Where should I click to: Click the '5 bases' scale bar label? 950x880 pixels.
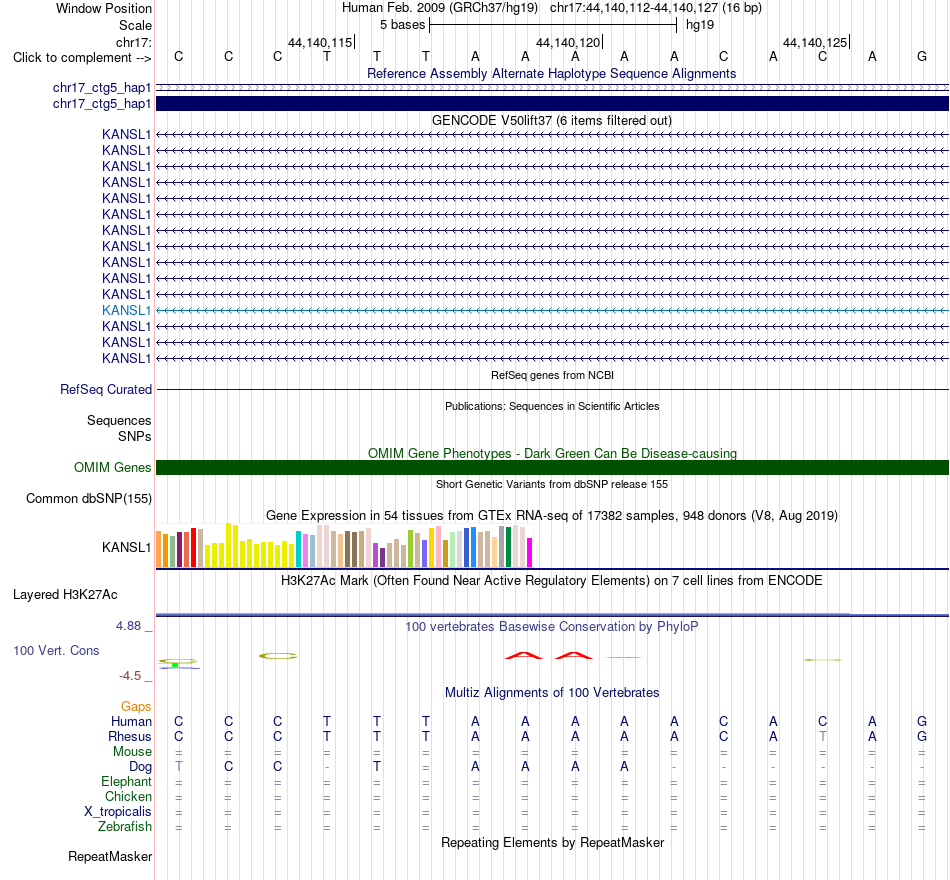pyautogui.click(x=403, y=25)
